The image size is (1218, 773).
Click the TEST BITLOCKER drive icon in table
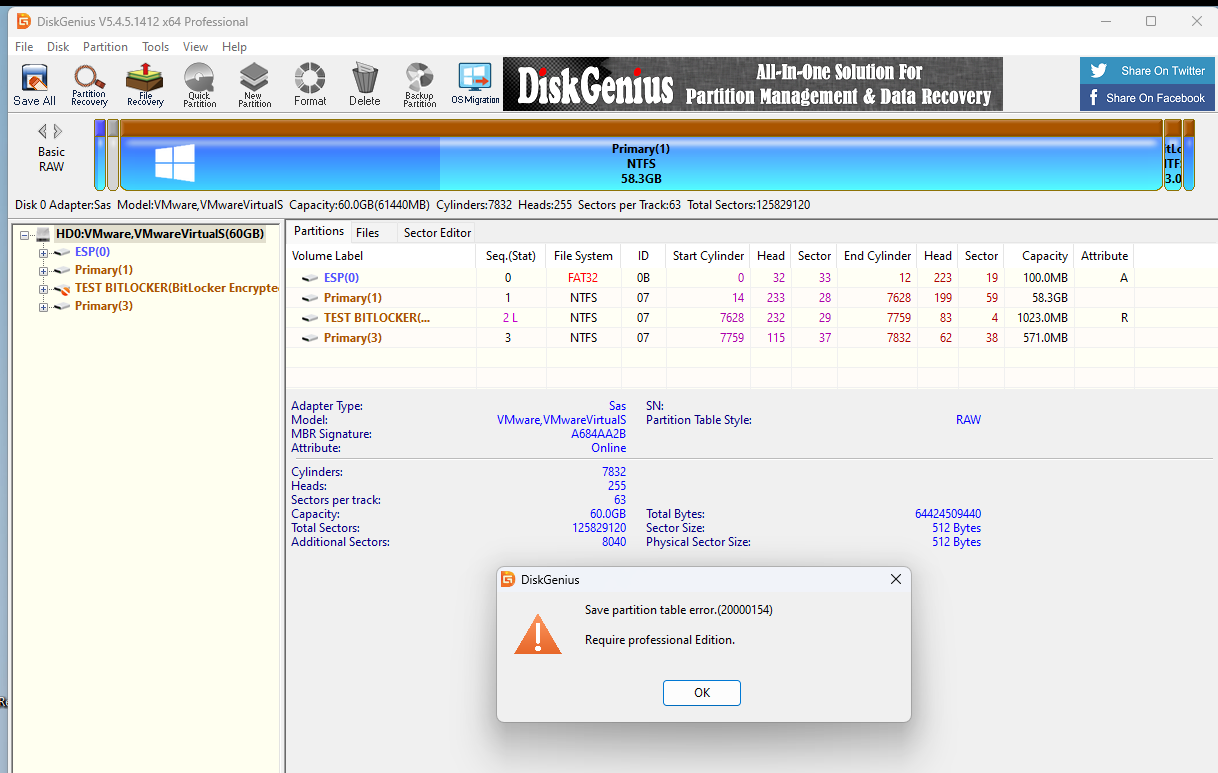(x=310, y=318)
